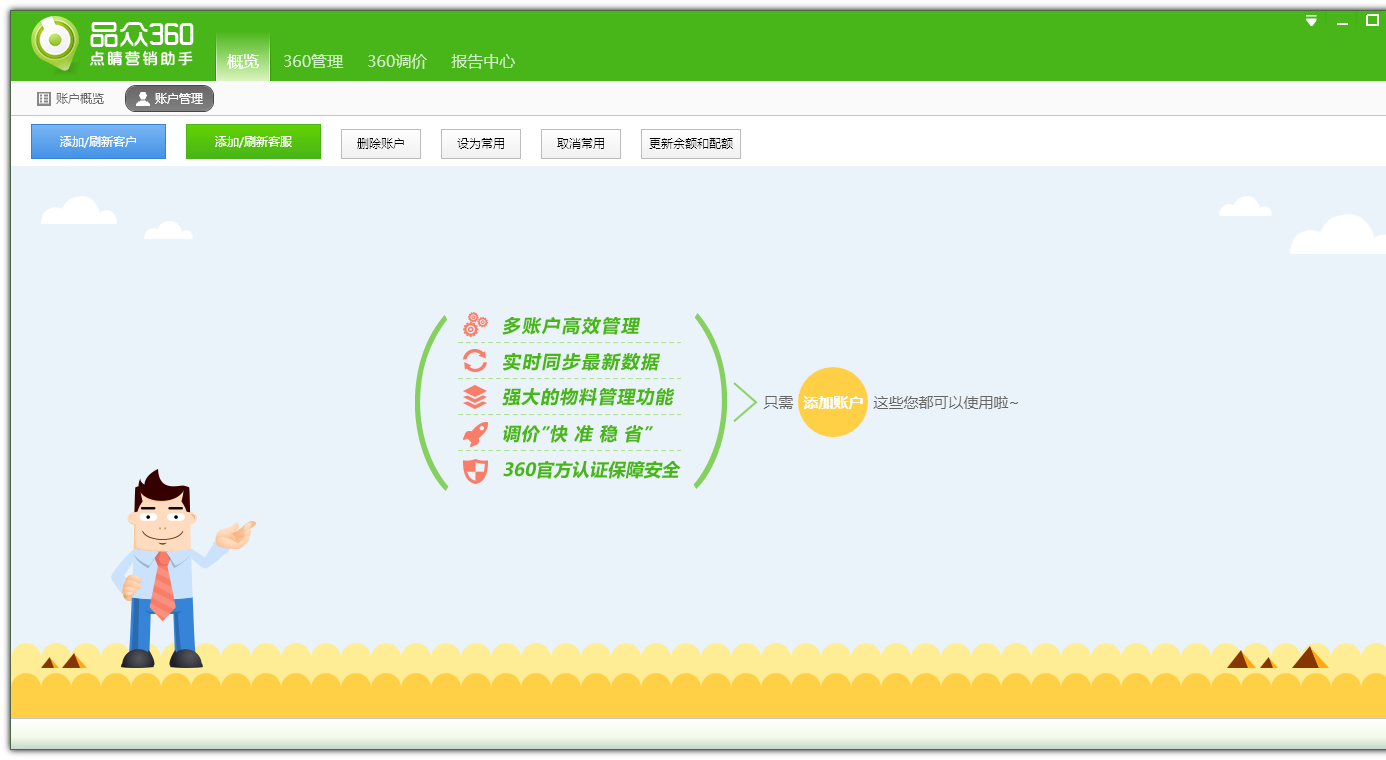Select the 账户概览 sub-tab
The height and width of the screenshot is (760, 1386).
(x=70, y=99)
